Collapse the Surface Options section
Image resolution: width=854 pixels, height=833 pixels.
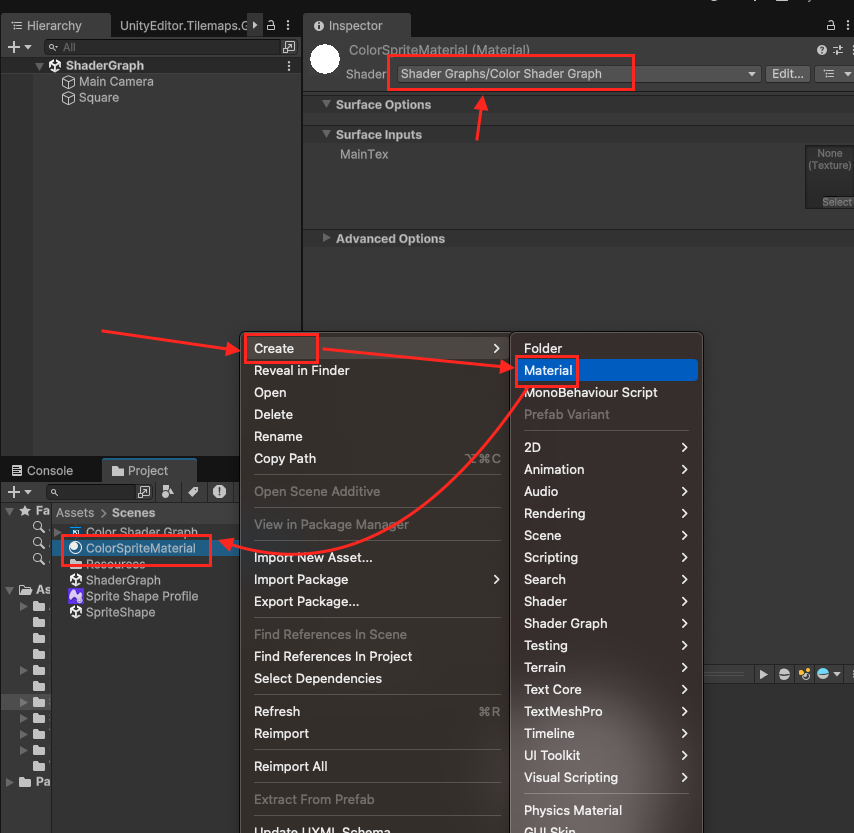(x=326, y=104)
